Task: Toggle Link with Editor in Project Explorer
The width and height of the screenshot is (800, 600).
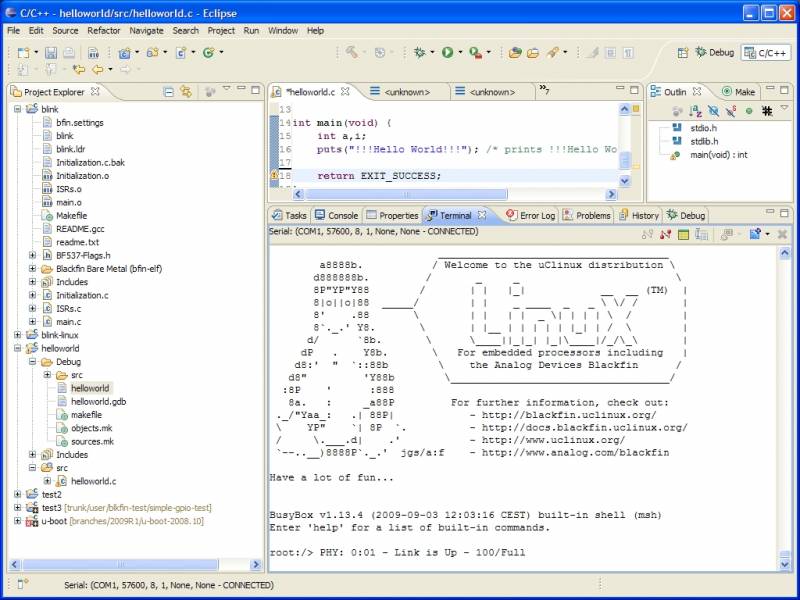Action: pos(186,92)
